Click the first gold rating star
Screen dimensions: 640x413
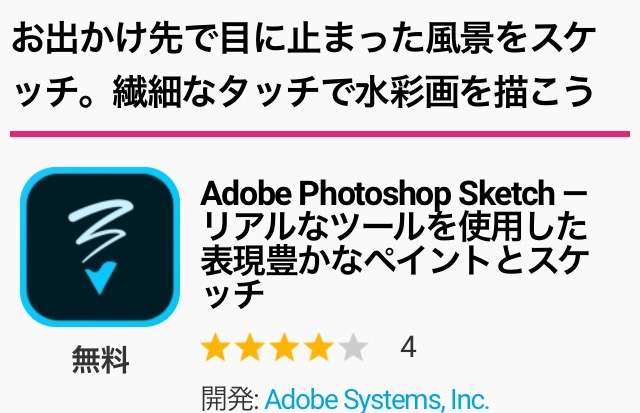click(x=216, y=347)
